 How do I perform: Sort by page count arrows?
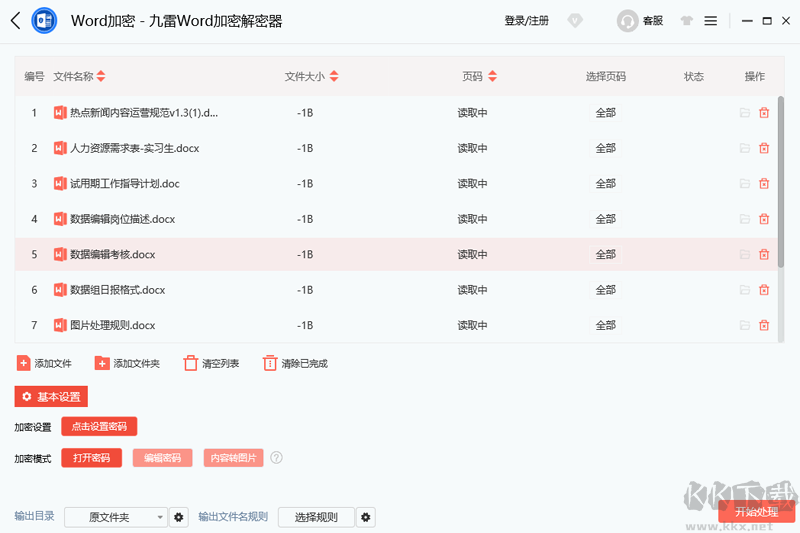(492, 76)
